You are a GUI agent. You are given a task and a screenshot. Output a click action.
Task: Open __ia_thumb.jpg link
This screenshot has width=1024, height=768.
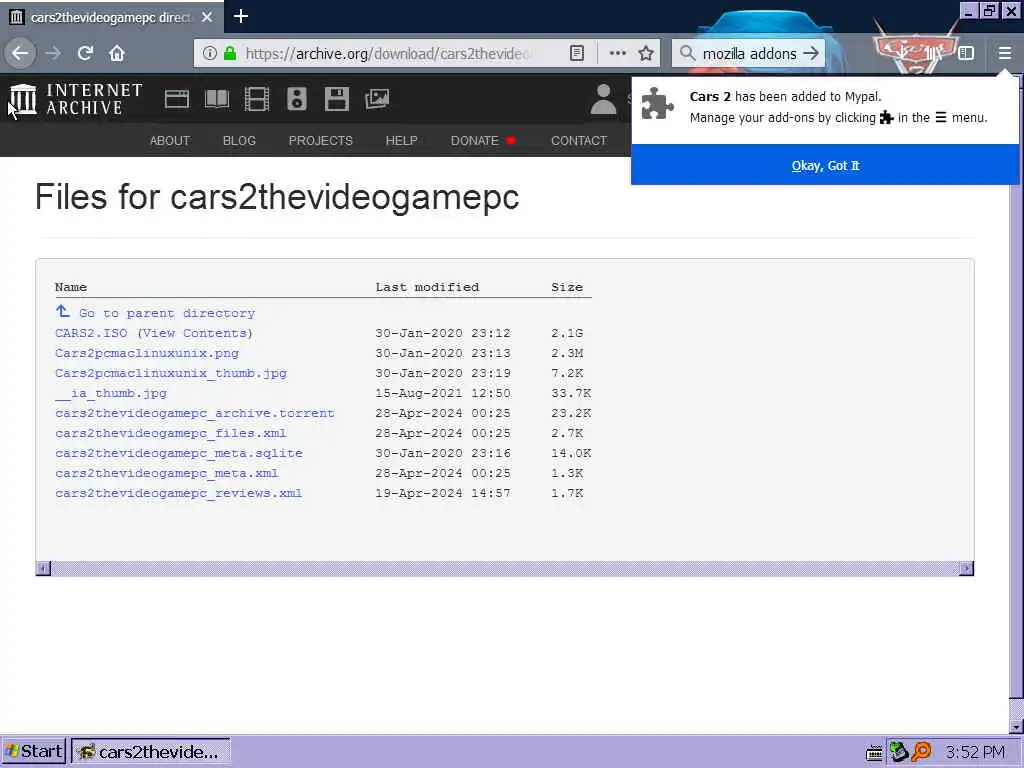tap(111, 393)
